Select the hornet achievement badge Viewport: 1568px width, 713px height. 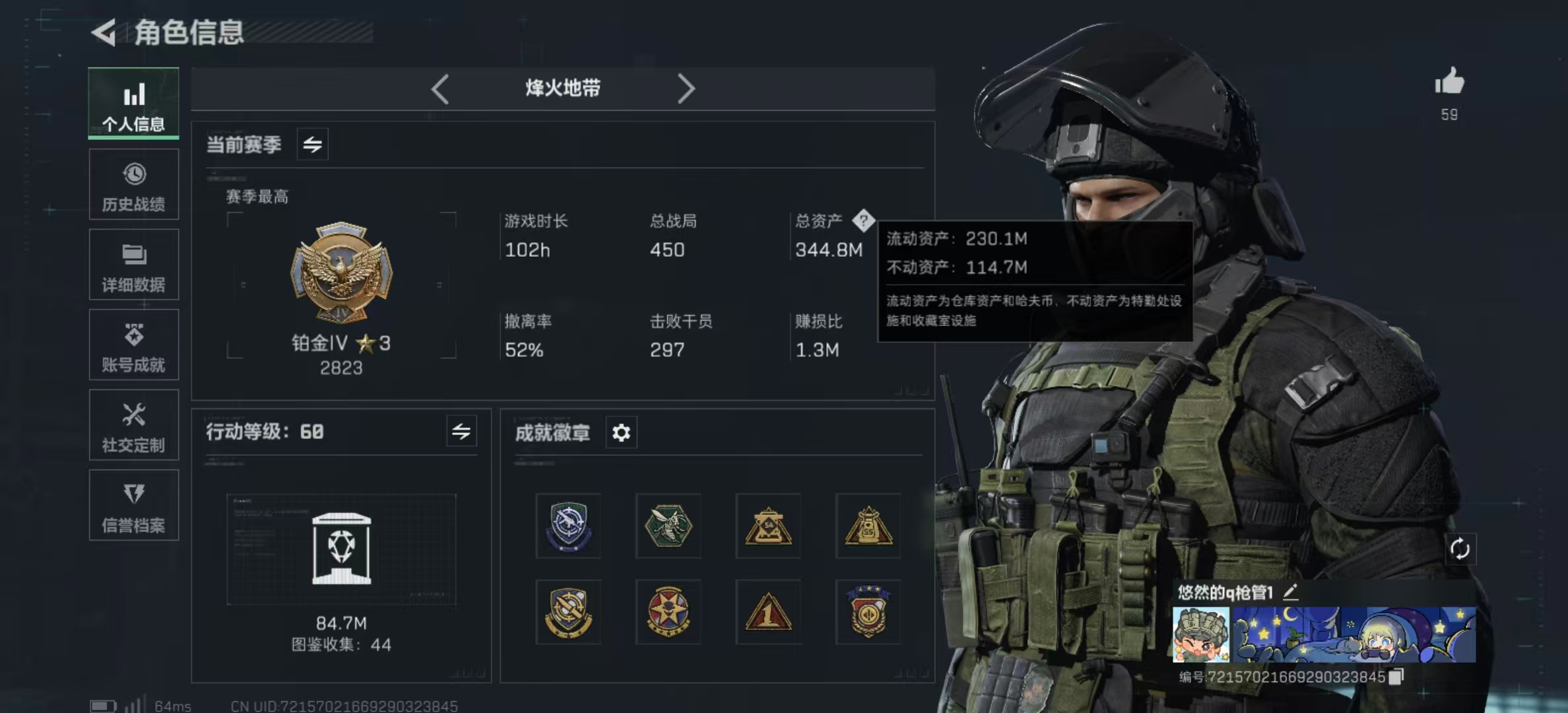(668, 526)
